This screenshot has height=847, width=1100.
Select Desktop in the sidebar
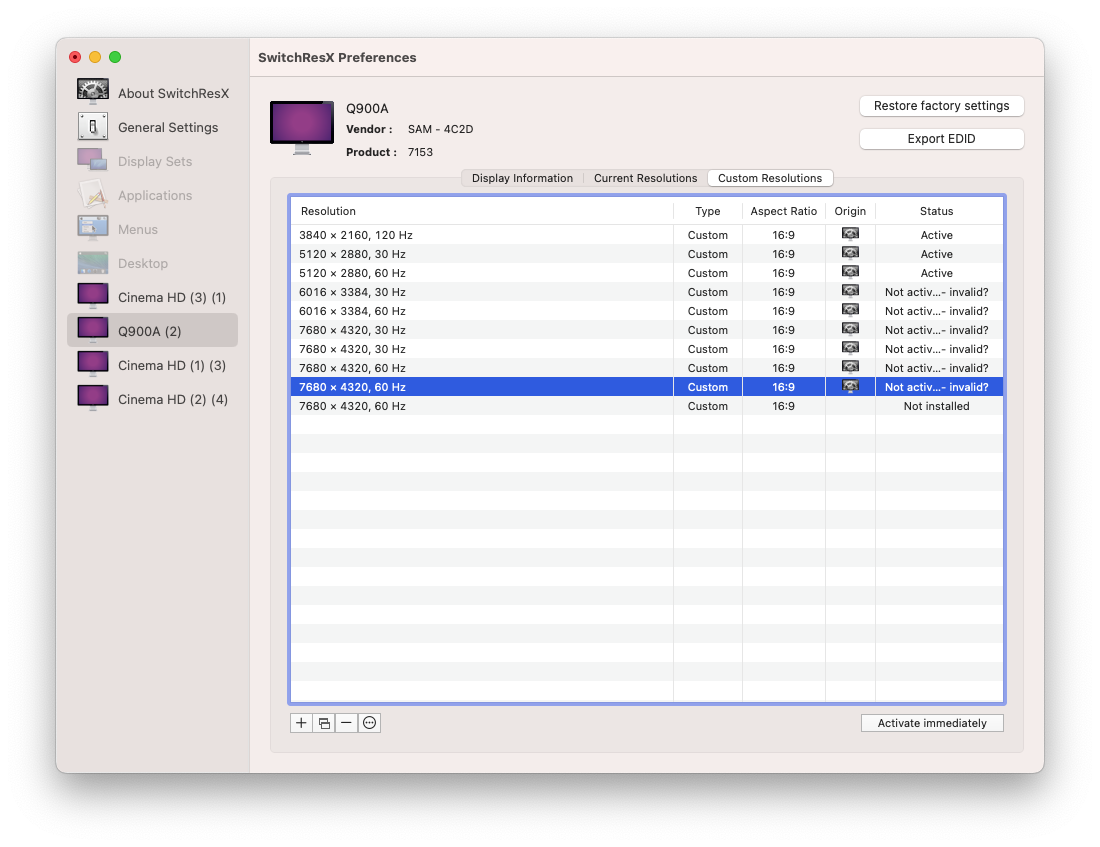pyautogui.click(x=153, y=263)
